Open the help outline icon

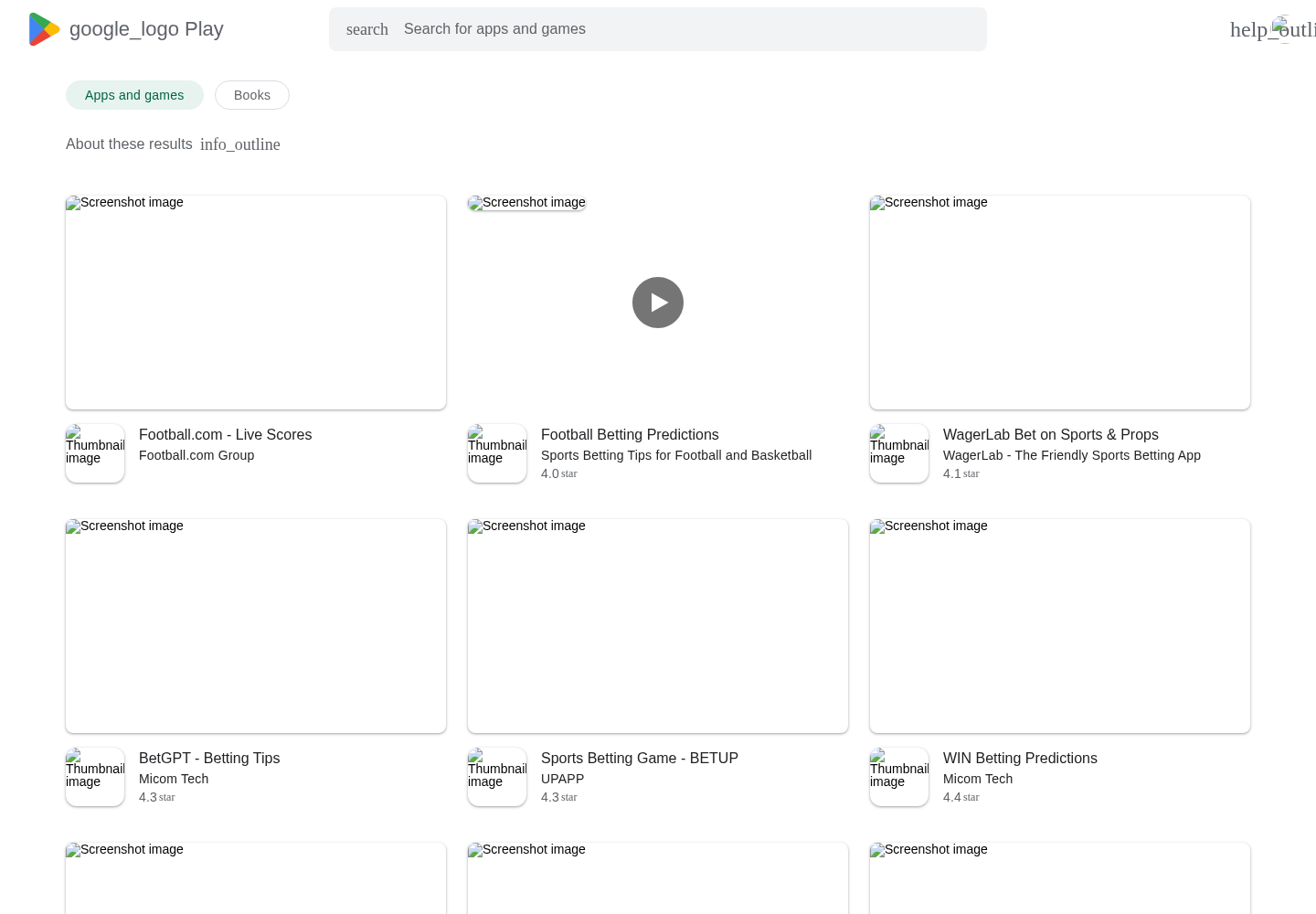coord(1272,29)
